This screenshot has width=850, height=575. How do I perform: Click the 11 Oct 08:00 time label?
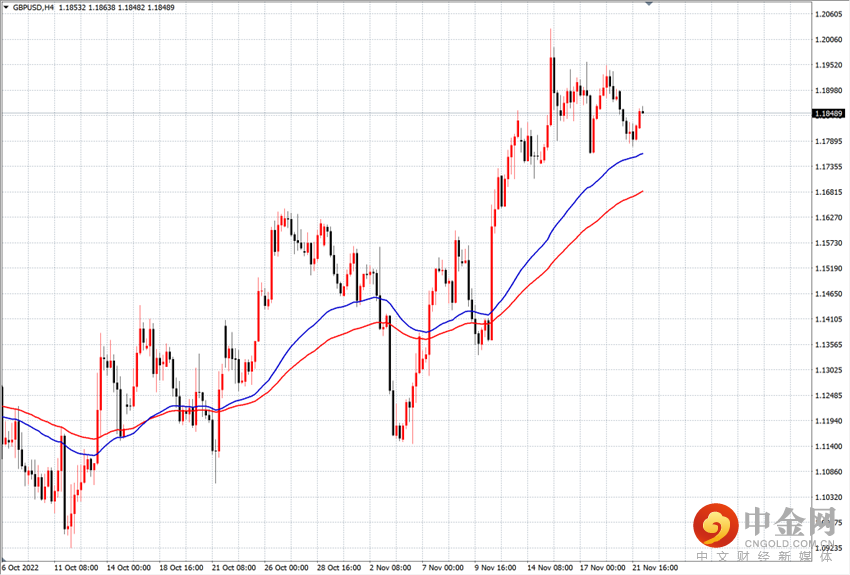[x=76, y=567]
